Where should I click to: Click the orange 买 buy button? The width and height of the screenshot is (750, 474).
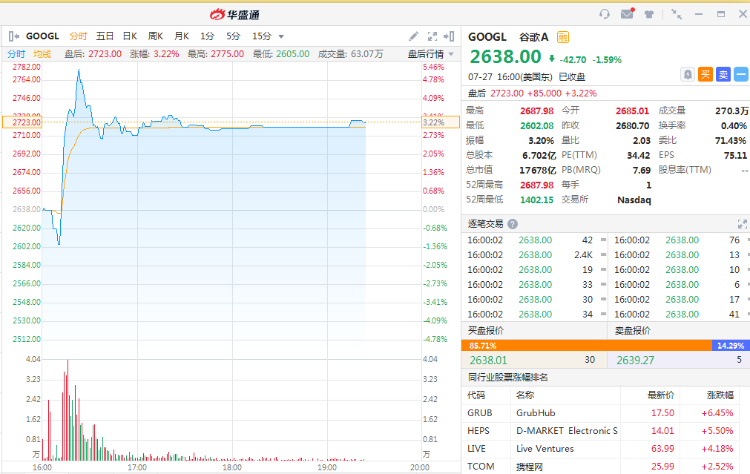(x=705, y=75)
